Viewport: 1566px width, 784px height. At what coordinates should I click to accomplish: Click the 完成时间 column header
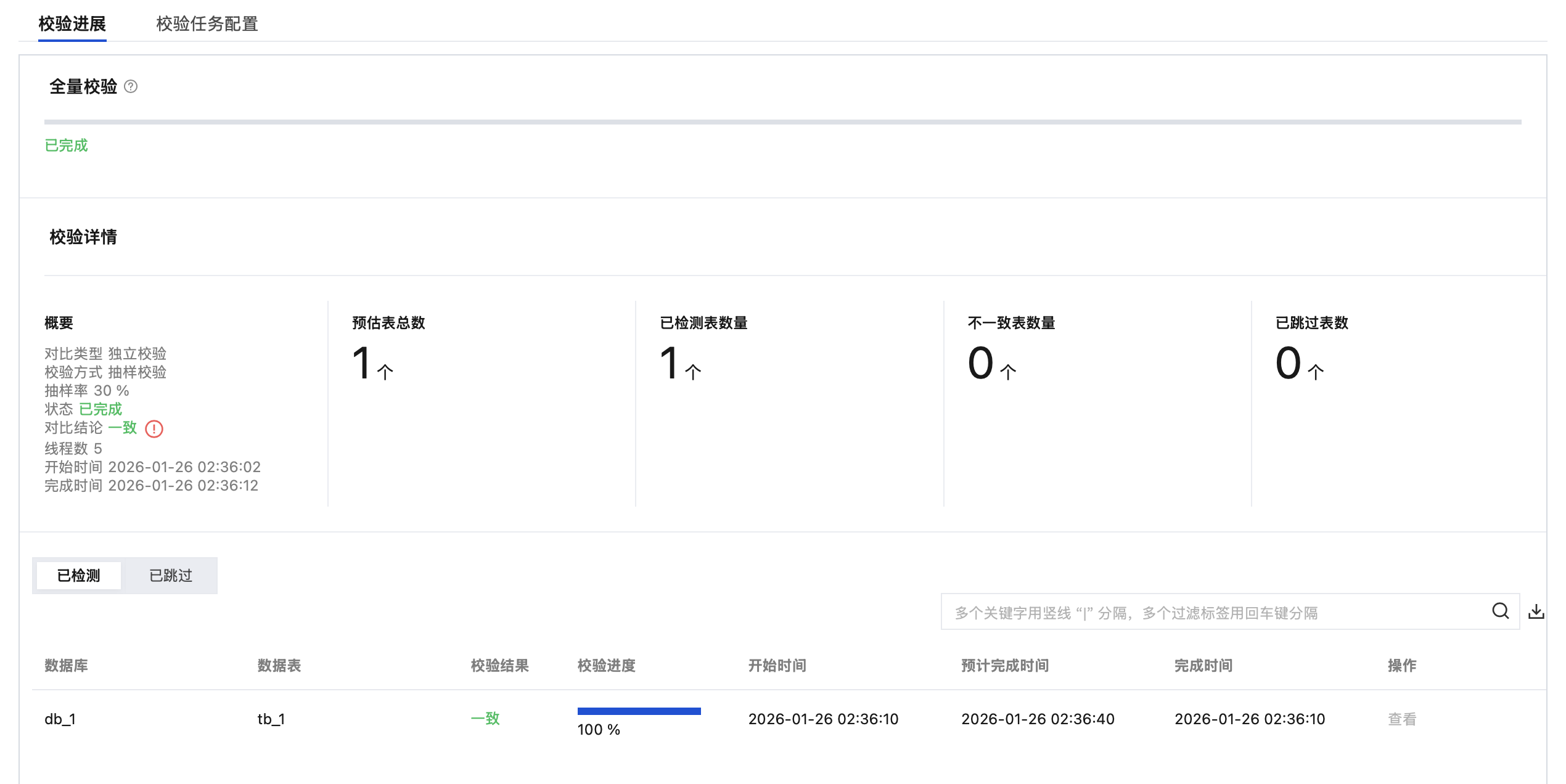pyautogui.click(x=1203, y=666)
